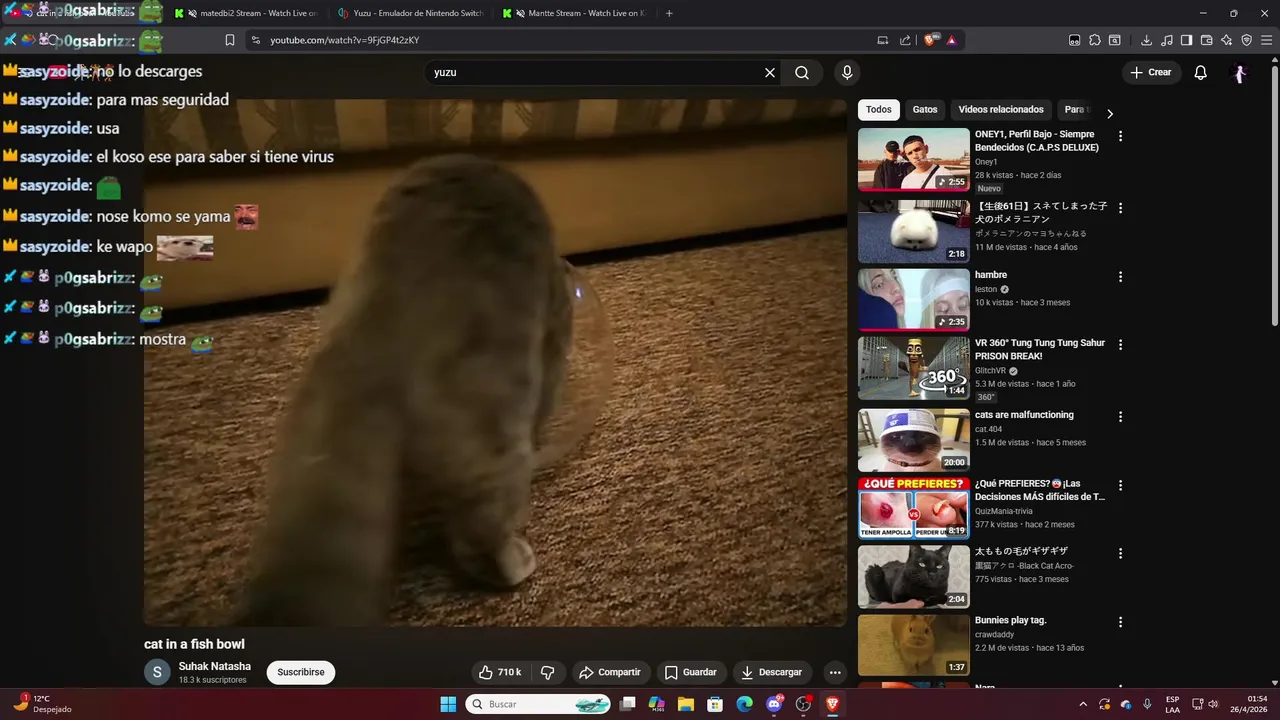Clear the yuzu search text
This screenshot has height=720, width=1280.
click(x=770, y=72)
